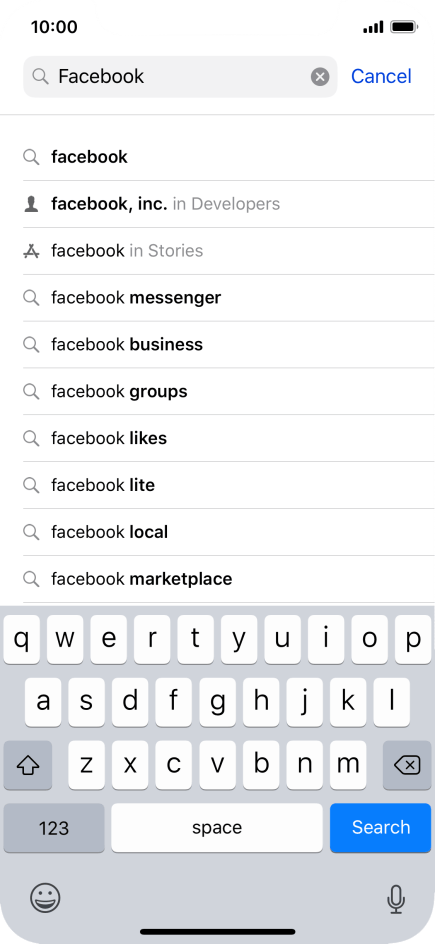Tap the space bar

point(217,828)
